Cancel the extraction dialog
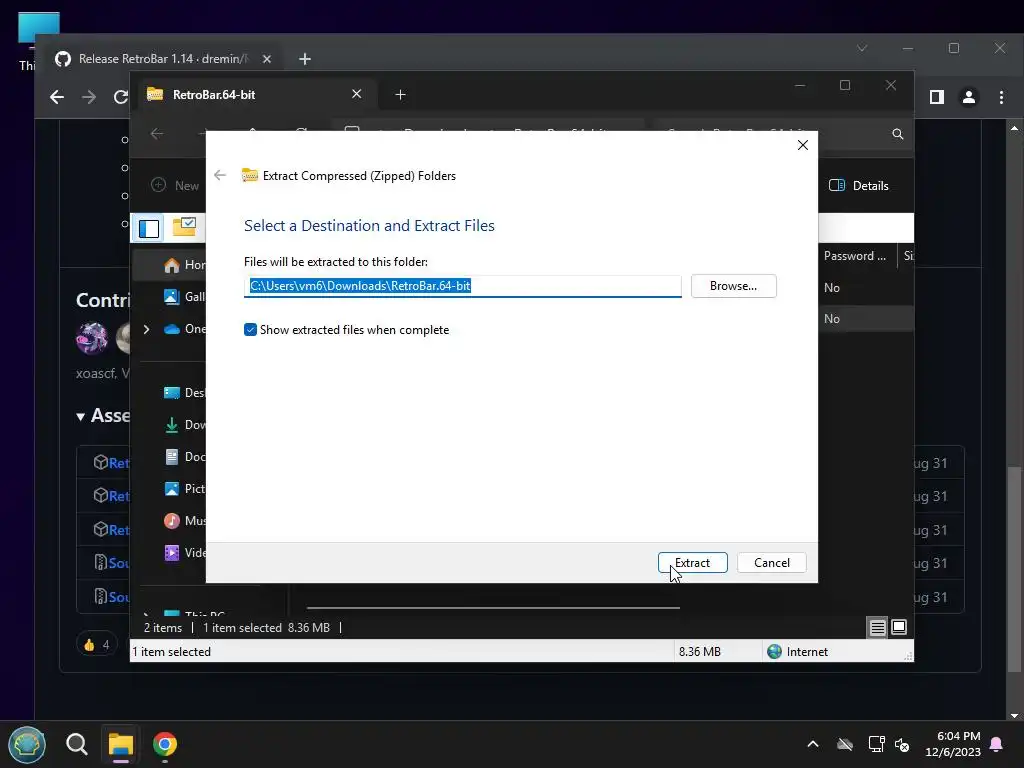This screenshot has width=1024, height=768. 771,562
